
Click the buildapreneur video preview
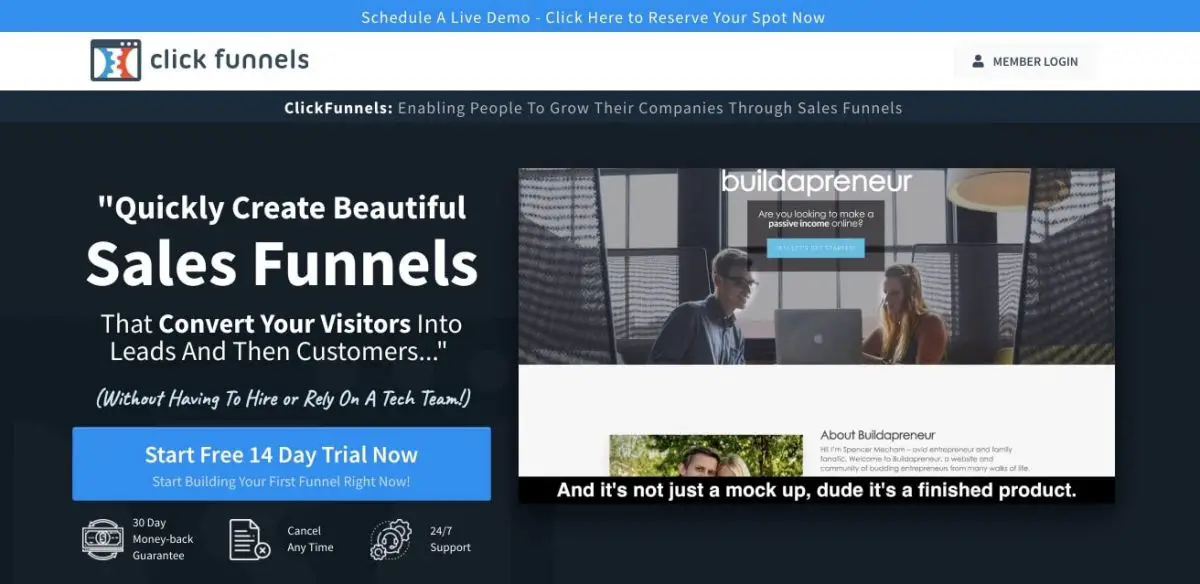click(816, 335)
